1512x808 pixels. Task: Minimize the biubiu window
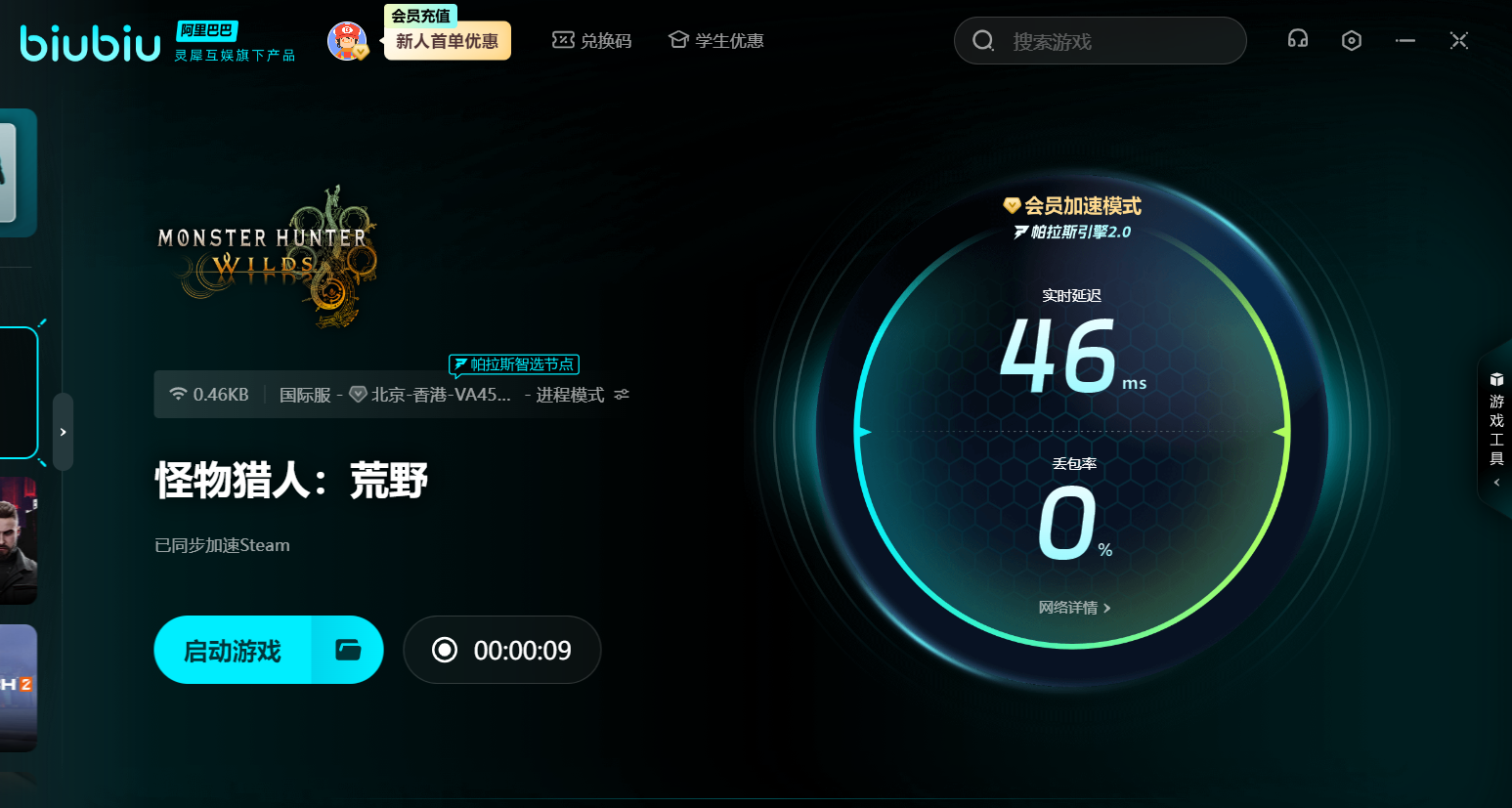pos(1405,40)
